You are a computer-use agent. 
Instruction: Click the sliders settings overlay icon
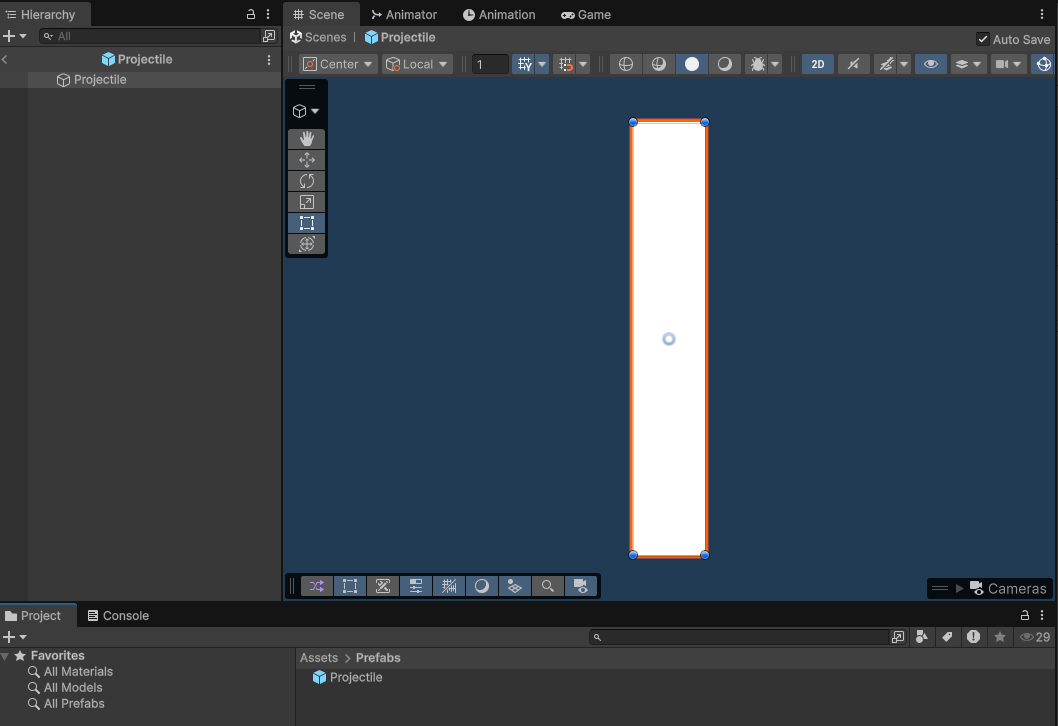416,586
